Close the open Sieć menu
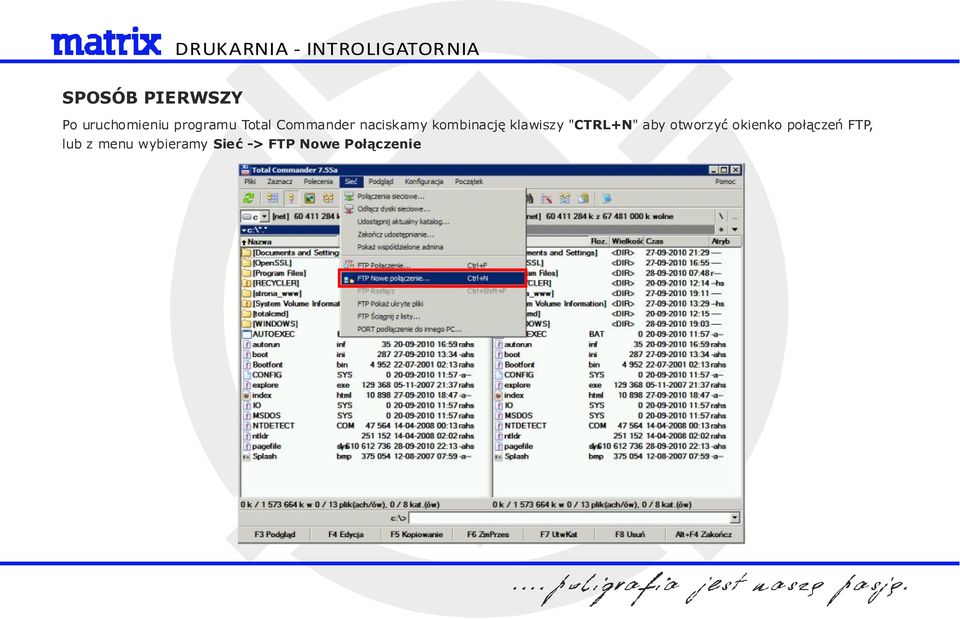 (351, 181)
